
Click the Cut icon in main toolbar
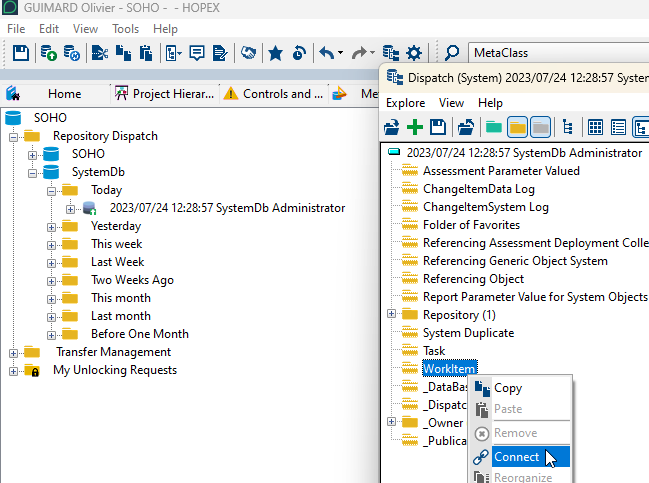pos(100,53)
